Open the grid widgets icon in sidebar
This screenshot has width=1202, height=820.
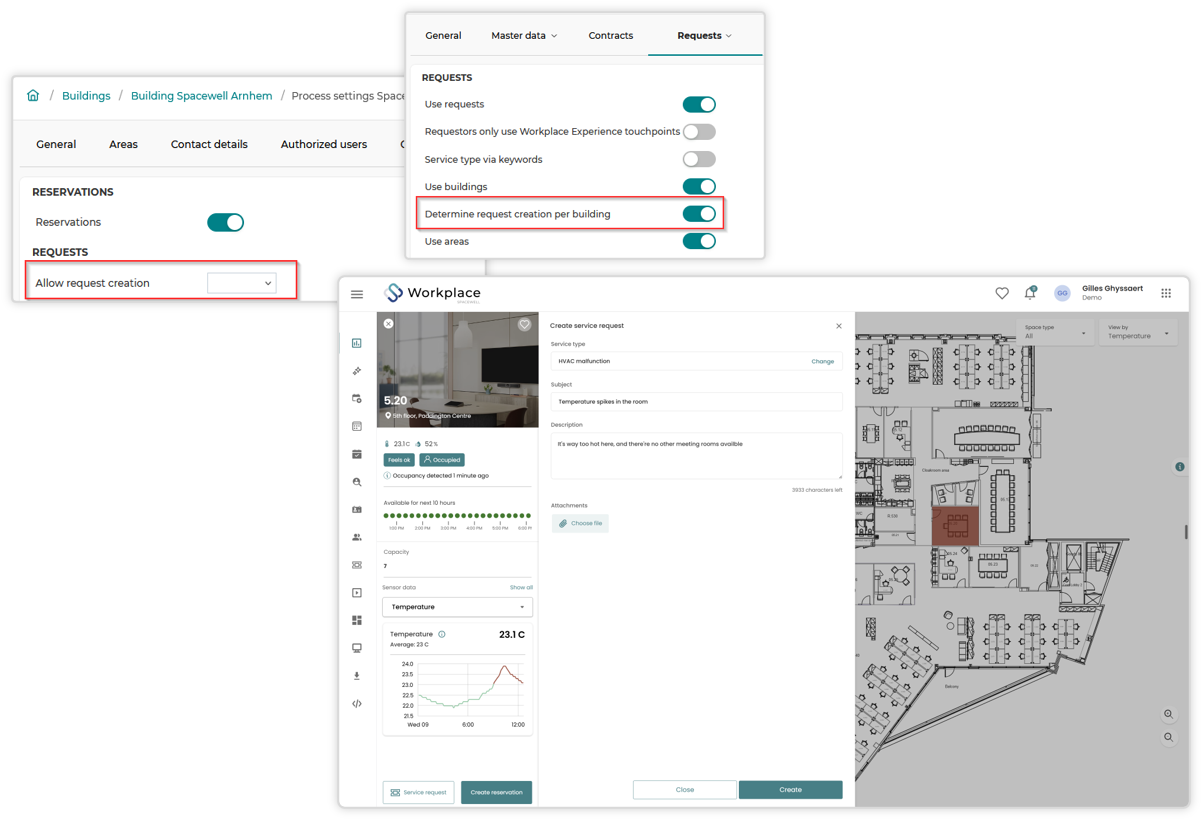click(357, 620)
